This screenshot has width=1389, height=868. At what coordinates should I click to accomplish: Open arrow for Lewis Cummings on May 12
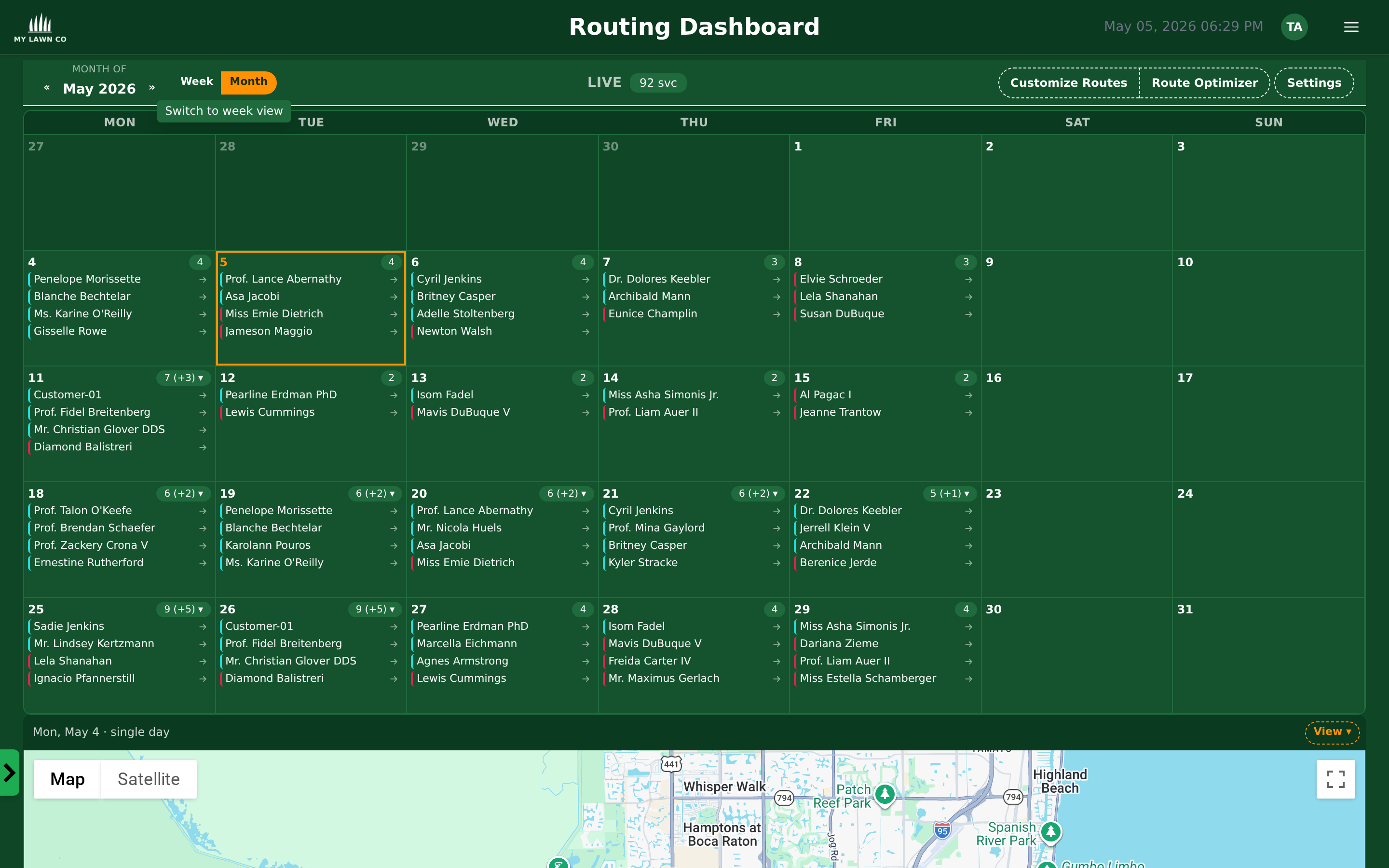click(394, 413)
